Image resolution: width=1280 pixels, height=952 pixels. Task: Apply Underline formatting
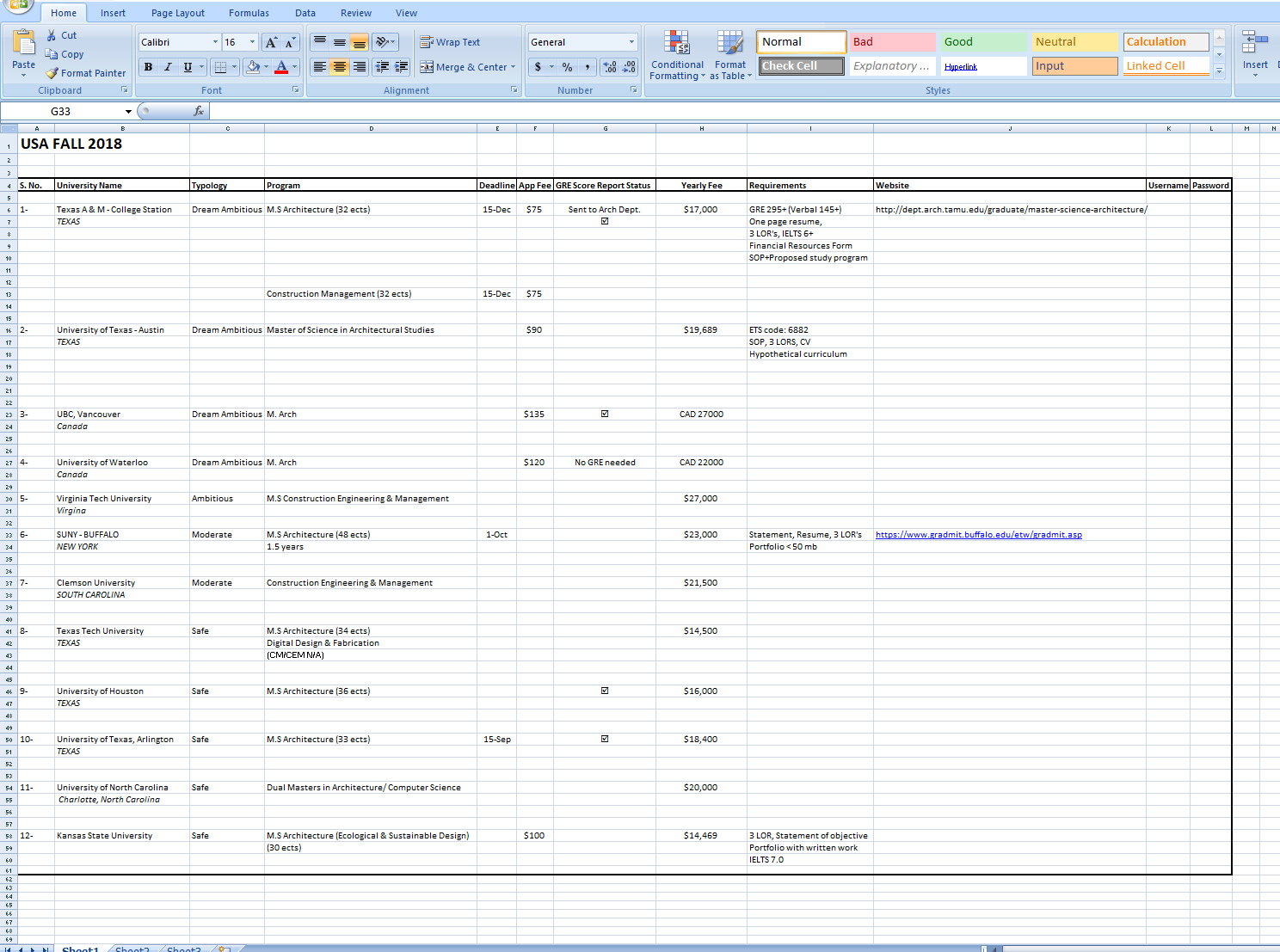pyautogui.click(x=188, y=67)
